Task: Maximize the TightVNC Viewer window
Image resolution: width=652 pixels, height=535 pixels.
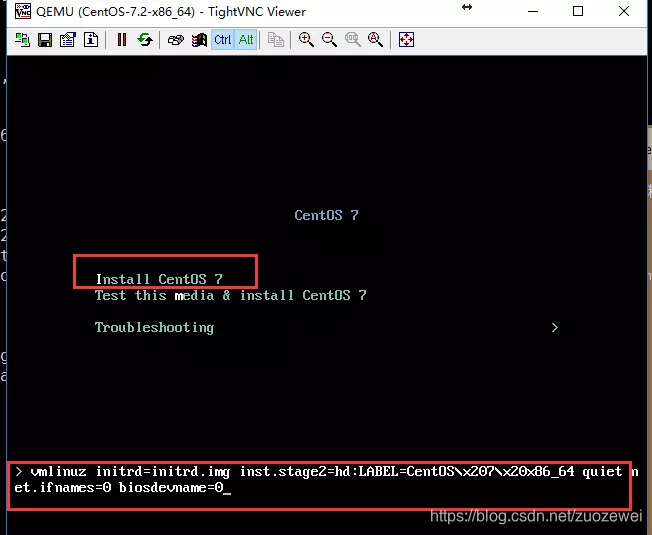Action: point(578,12)
